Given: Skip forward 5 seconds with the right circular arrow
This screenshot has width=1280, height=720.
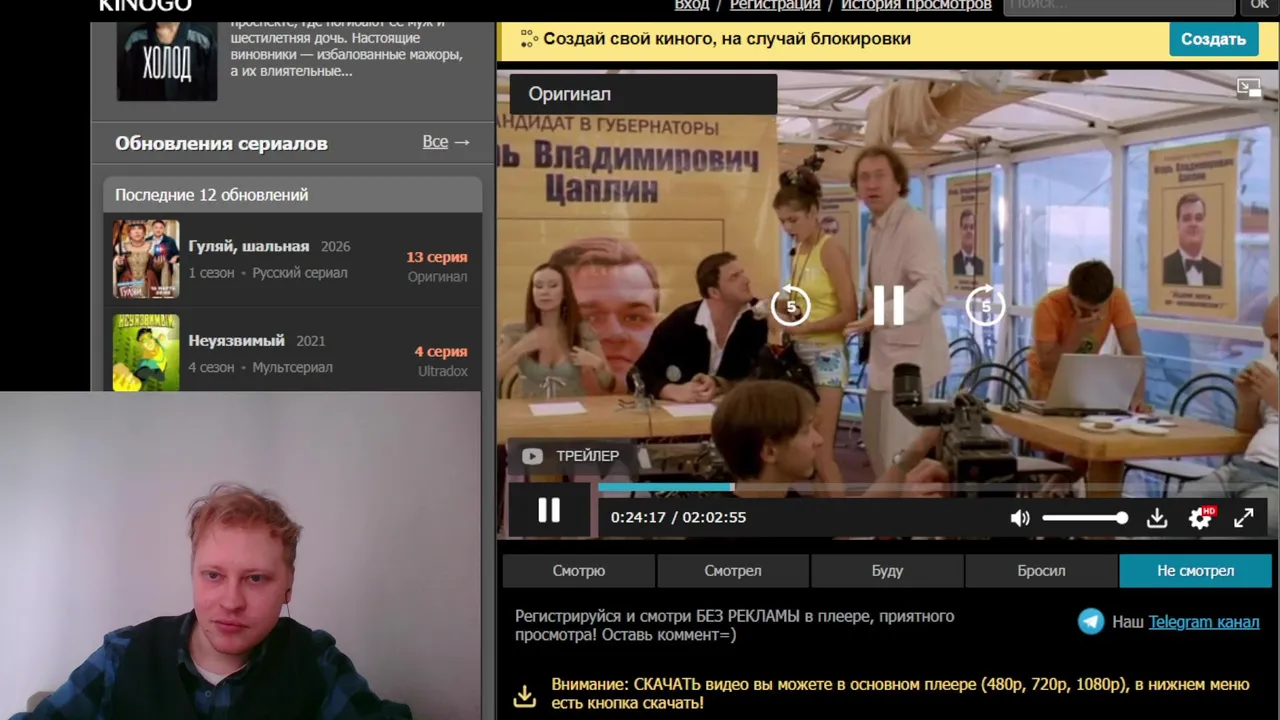Looking at the screenshot, I should click(x=985, y=306).
